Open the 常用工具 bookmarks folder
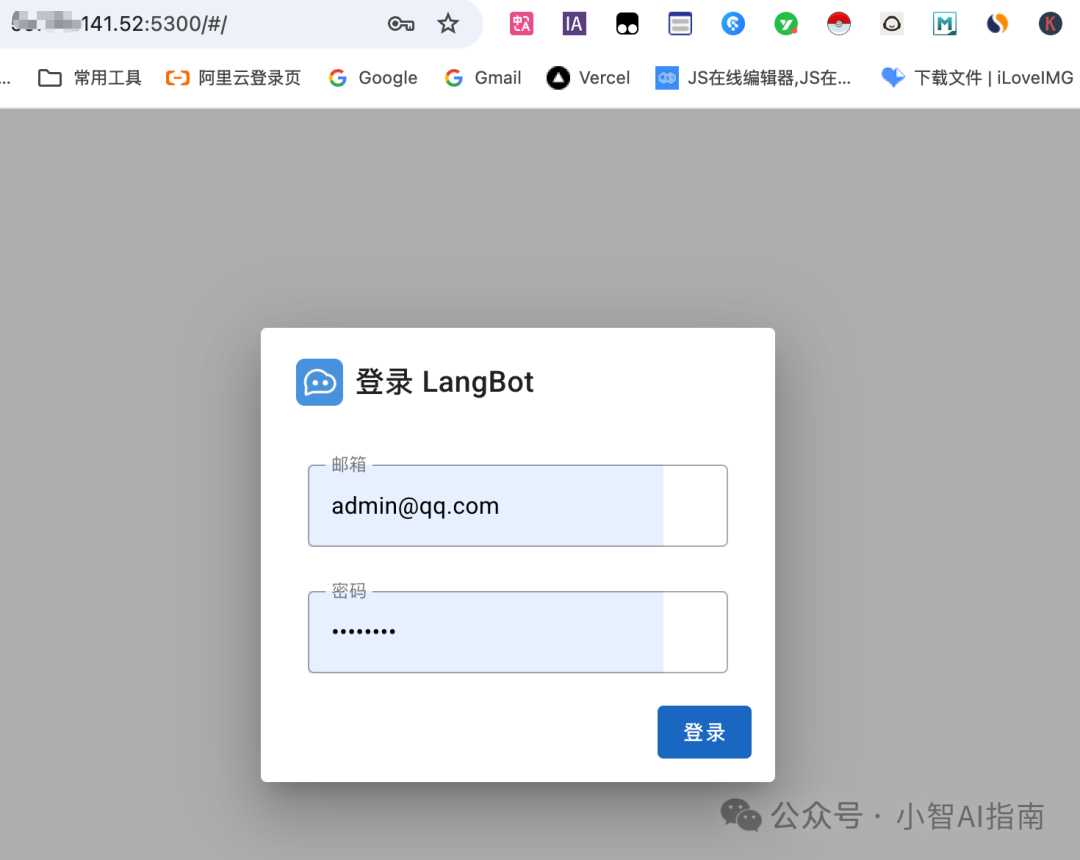Image resolution: width=1080 pixels, height=860 pixels. 90,78
